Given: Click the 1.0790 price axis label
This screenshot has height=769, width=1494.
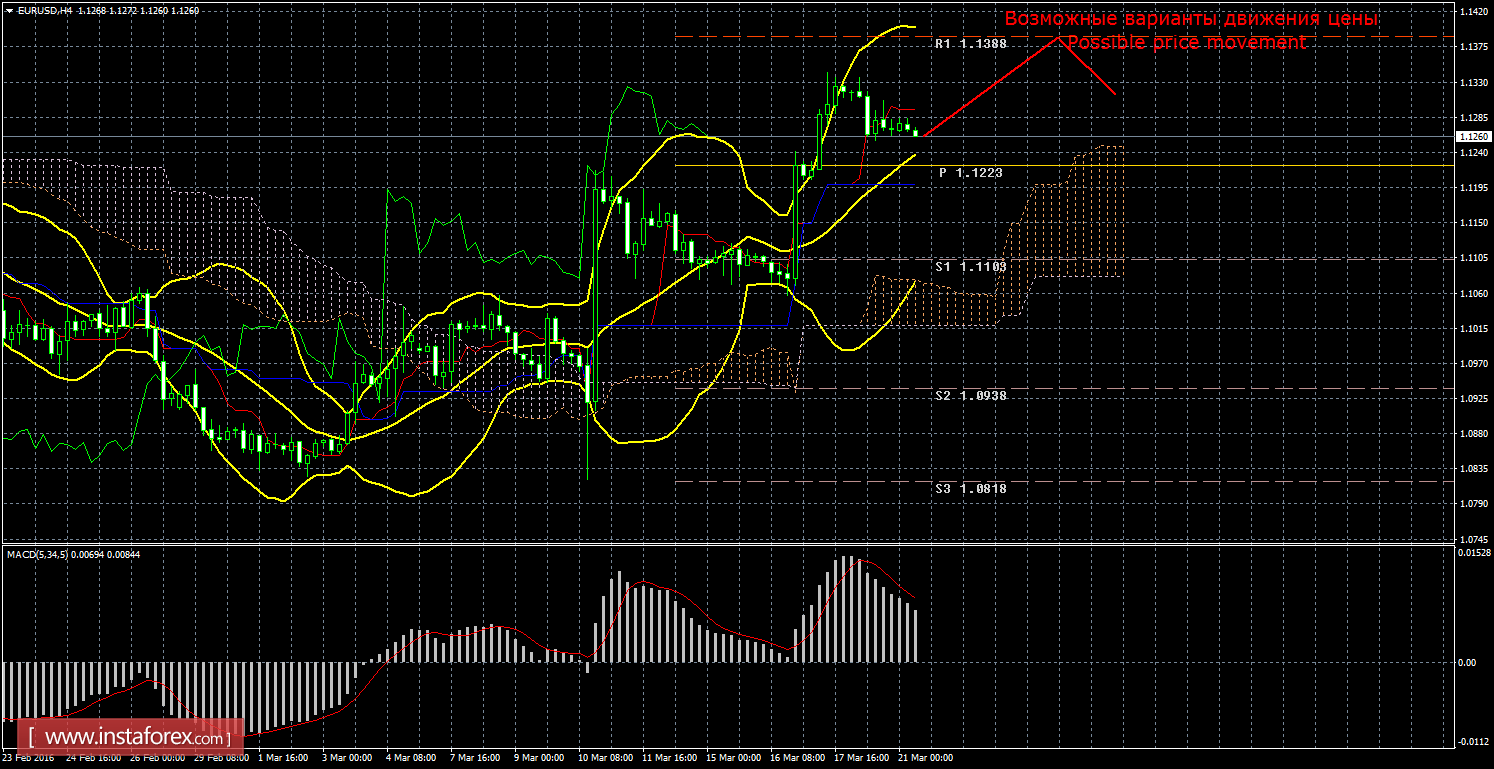Looking at the screenshot, I should (x=1473, y=504).
